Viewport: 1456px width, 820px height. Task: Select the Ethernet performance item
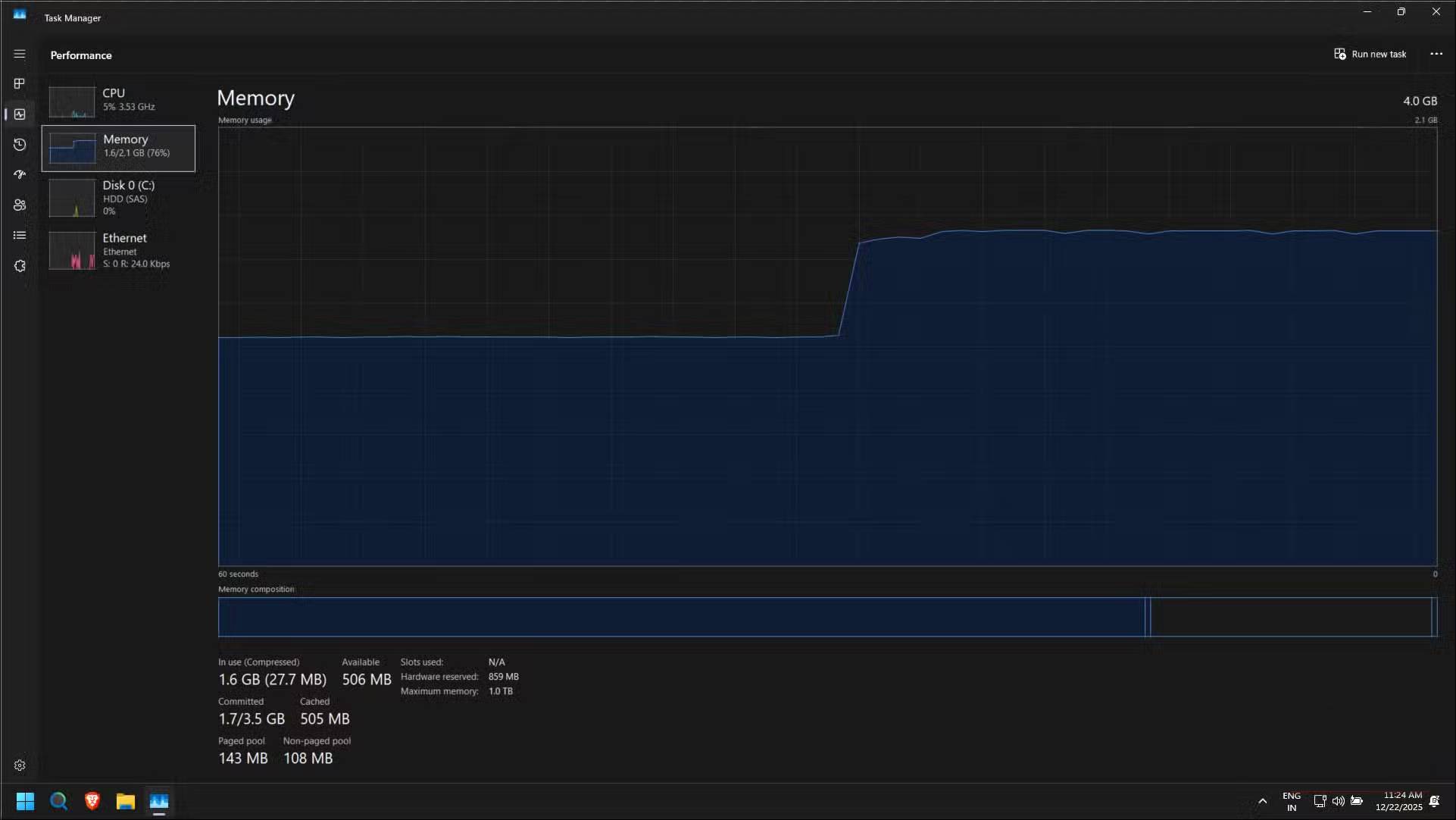pyautogui.click(x=118, y=250)
